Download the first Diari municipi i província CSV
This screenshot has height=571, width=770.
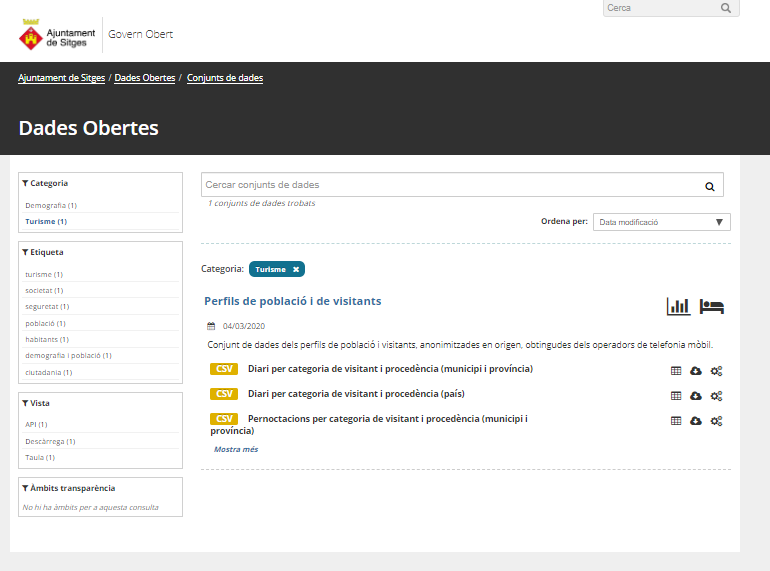696,370
